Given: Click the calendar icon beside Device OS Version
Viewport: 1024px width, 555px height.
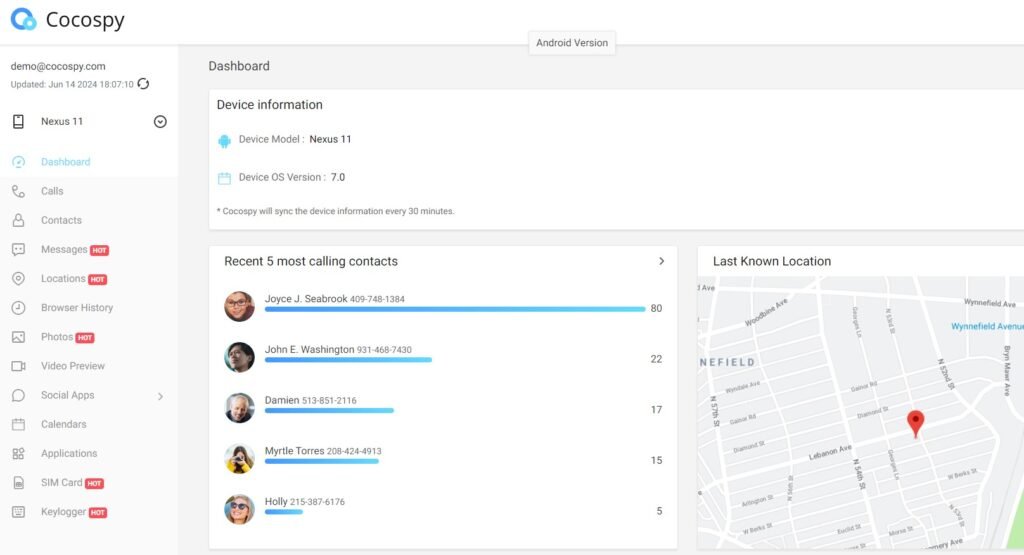Looking at the screenshot, I should click(224, 178).
